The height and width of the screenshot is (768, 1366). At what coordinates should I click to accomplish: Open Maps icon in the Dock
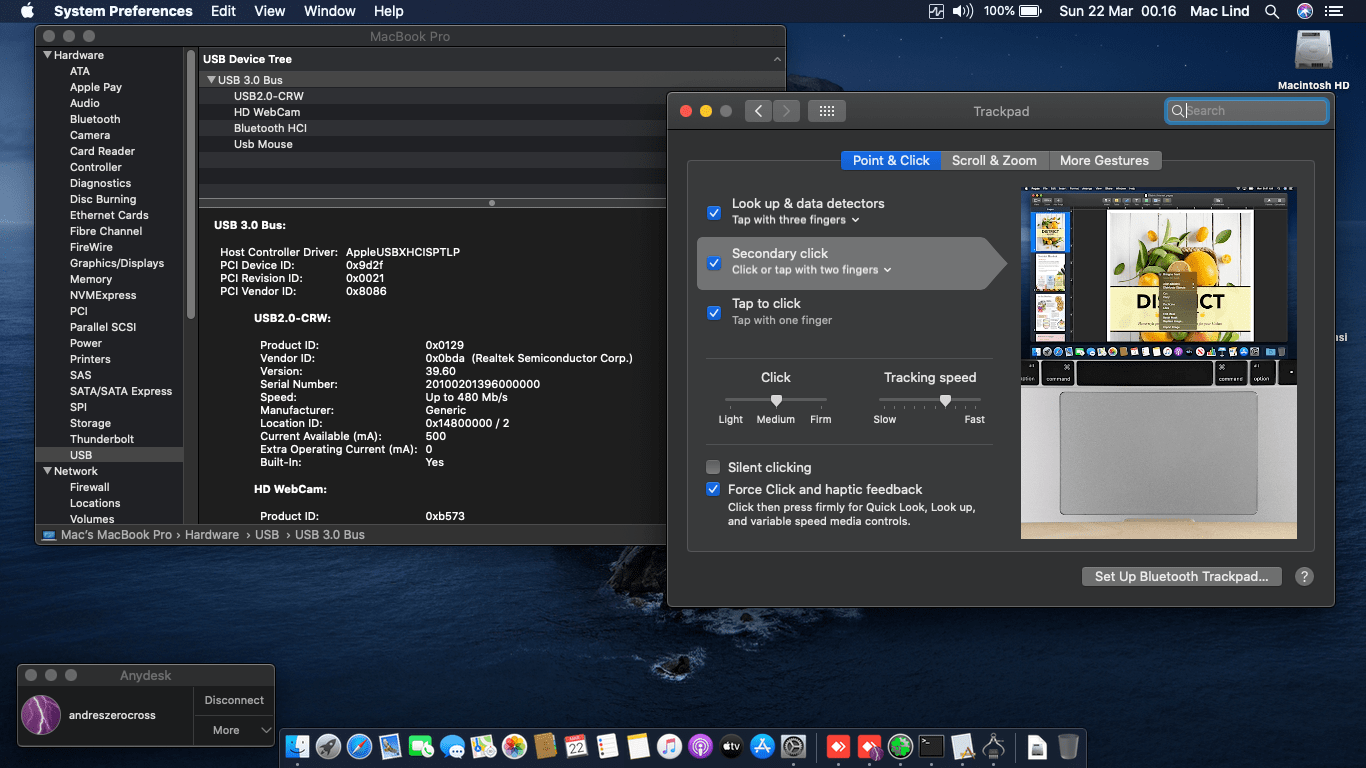(484, 746)
